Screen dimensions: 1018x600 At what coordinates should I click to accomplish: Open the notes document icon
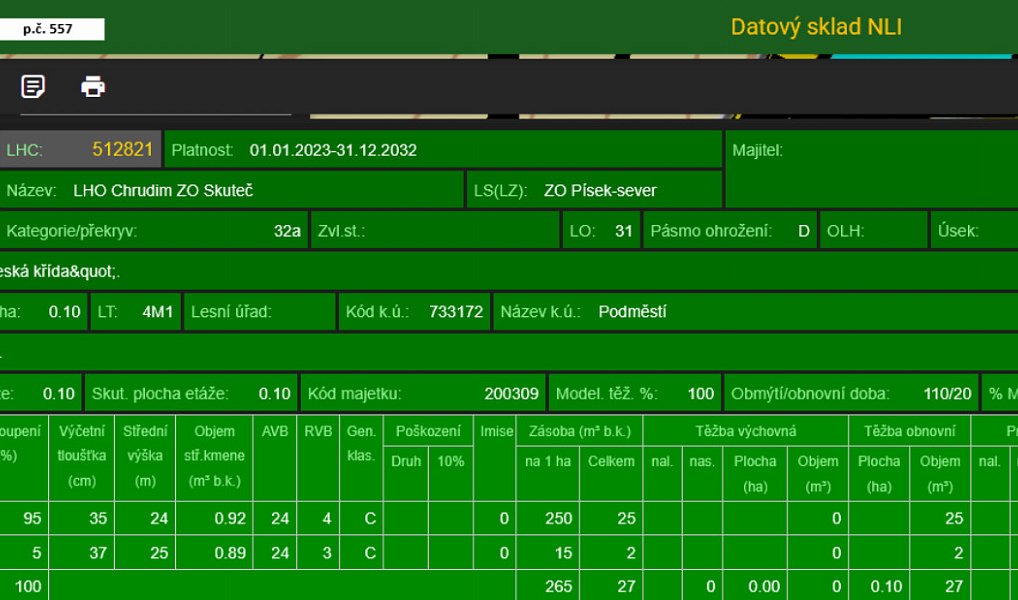point(33,86)
